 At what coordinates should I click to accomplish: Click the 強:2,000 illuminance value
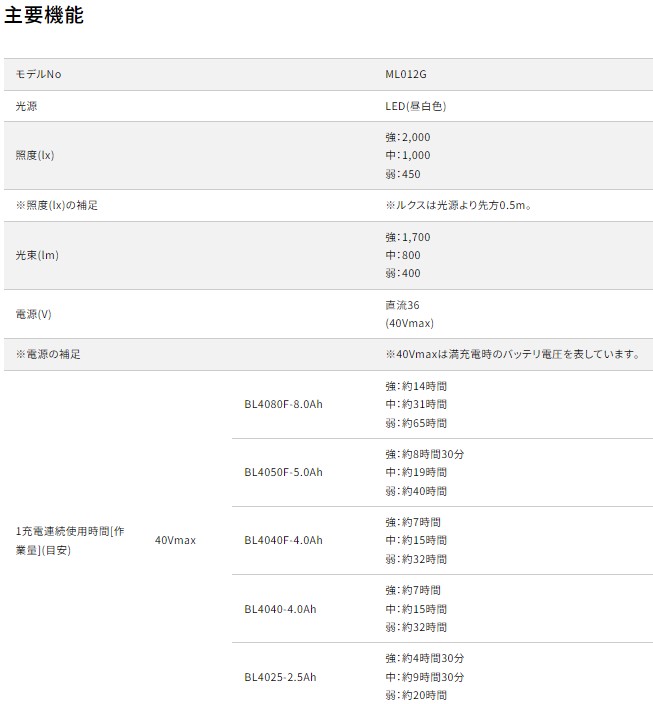[x=408, y=137]
